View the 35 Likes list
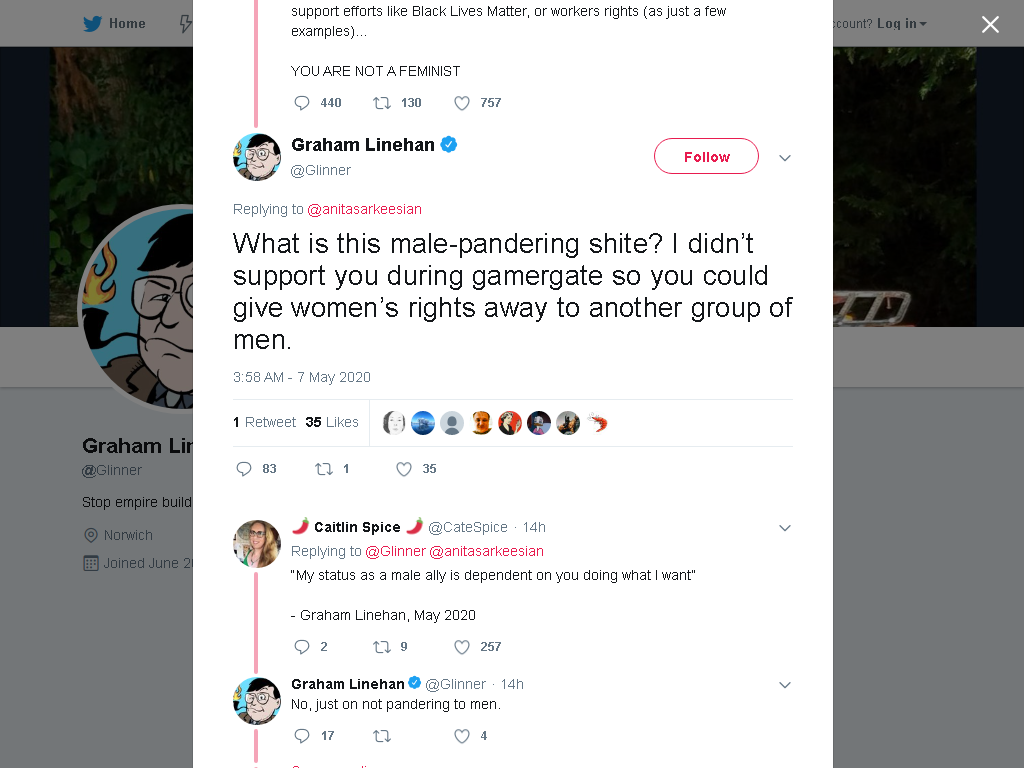The height and width of the screenshot is (768, 1024). tap(332, 422)
